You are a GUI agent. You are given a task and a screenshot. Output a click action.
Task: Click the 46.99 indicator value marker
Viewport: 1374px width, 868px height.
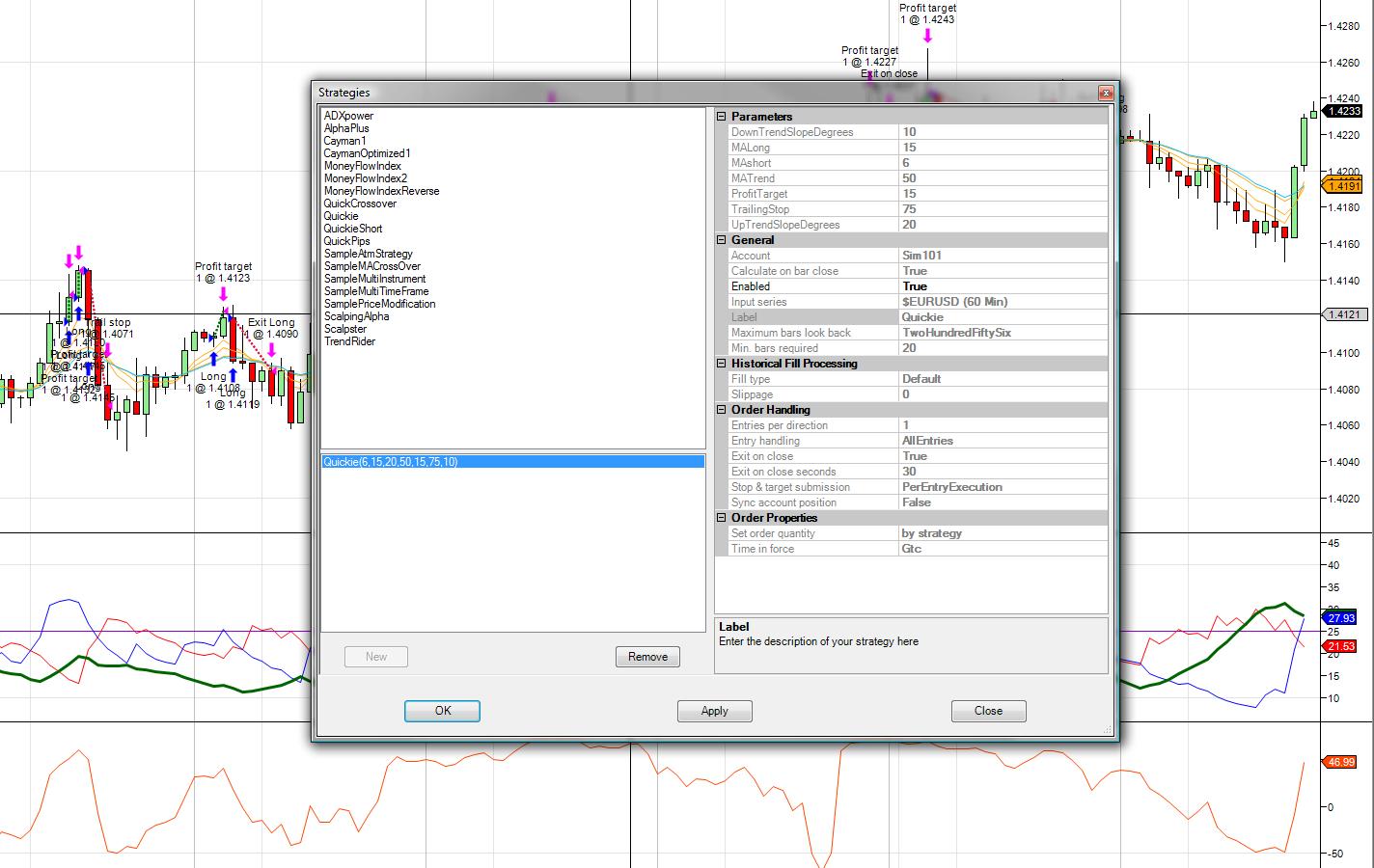coord(1340,762)
